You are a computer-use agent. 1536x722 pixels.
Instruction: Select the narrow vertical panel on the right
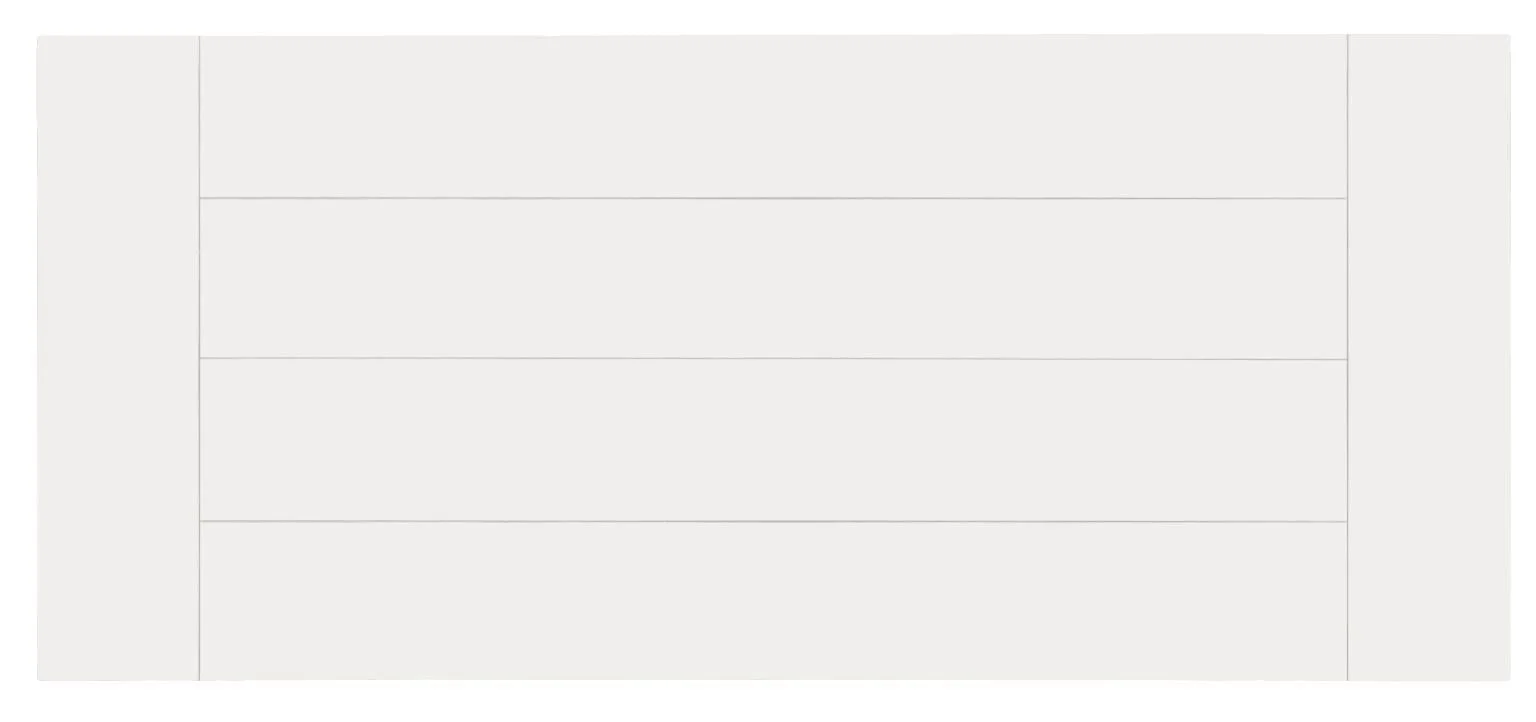[x=1429, y=358]
